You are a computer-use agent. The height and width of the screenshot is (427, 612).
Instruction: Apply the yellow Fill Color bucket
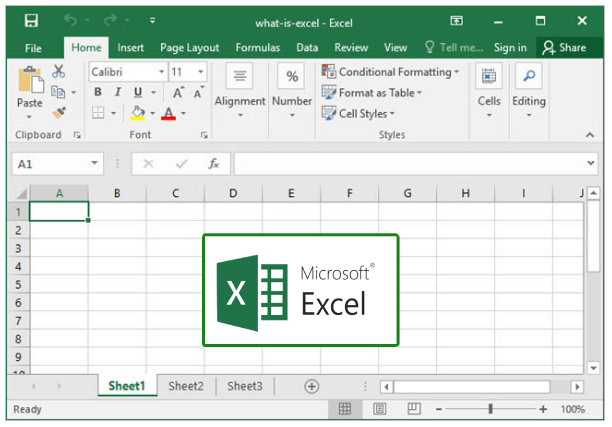tap(138, 113)
